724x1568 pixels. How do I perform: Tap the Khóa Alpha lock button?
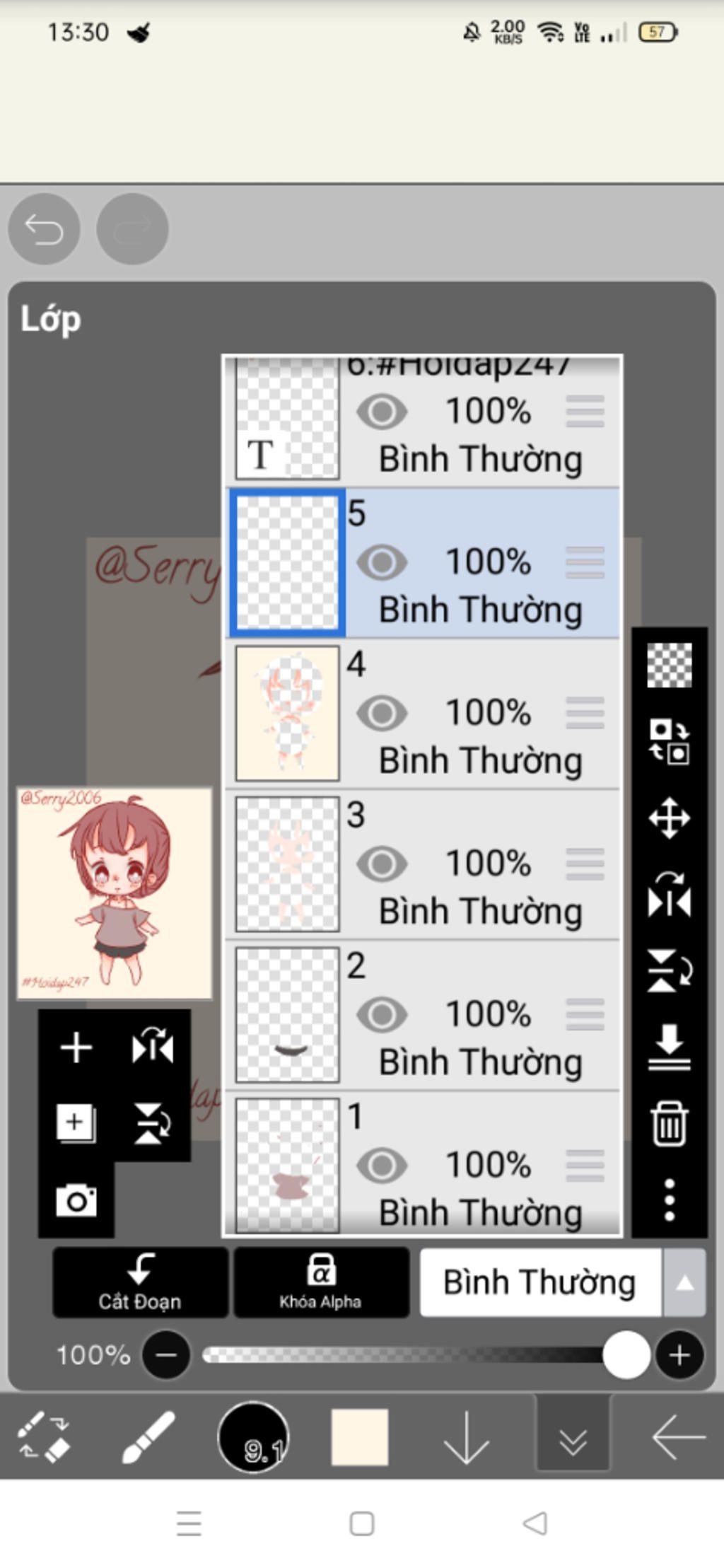coord(321,1282)
